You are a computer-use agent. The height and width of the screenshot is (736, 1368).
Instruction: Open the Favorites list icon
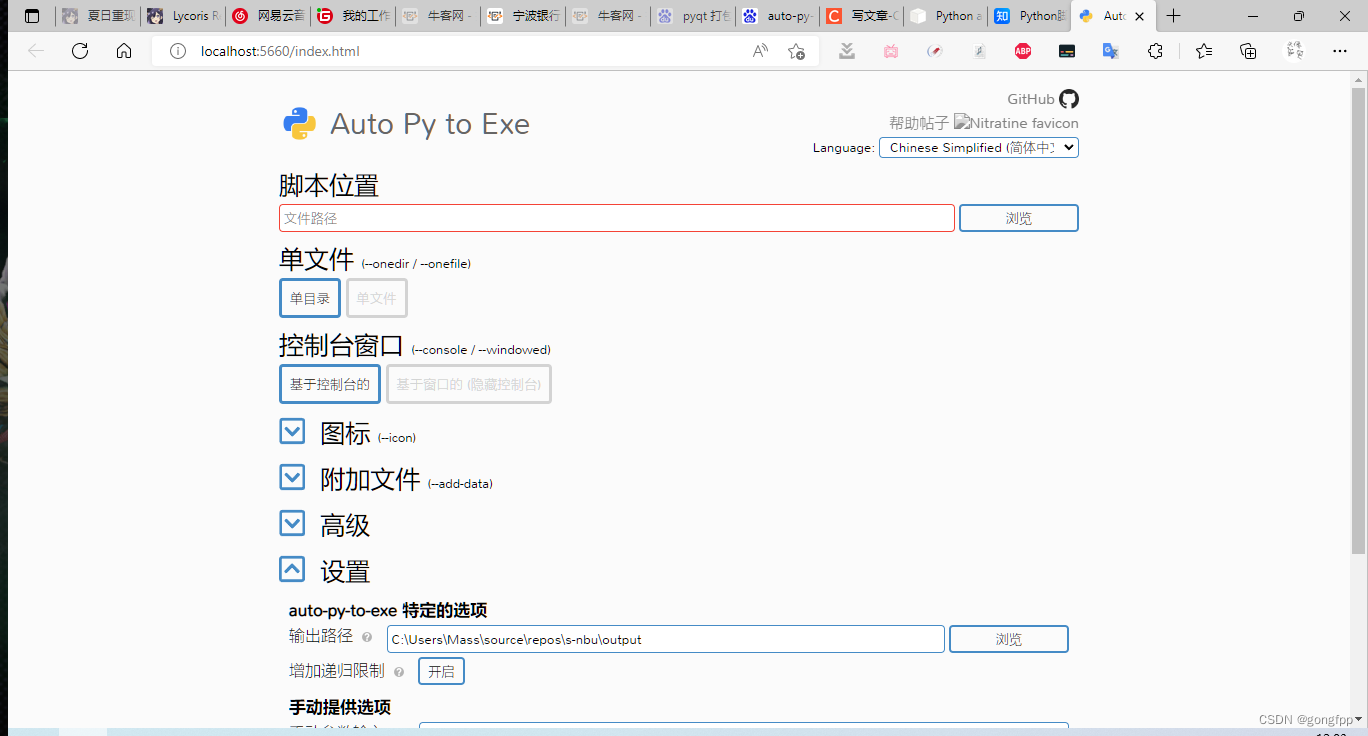click(1204, 51)
